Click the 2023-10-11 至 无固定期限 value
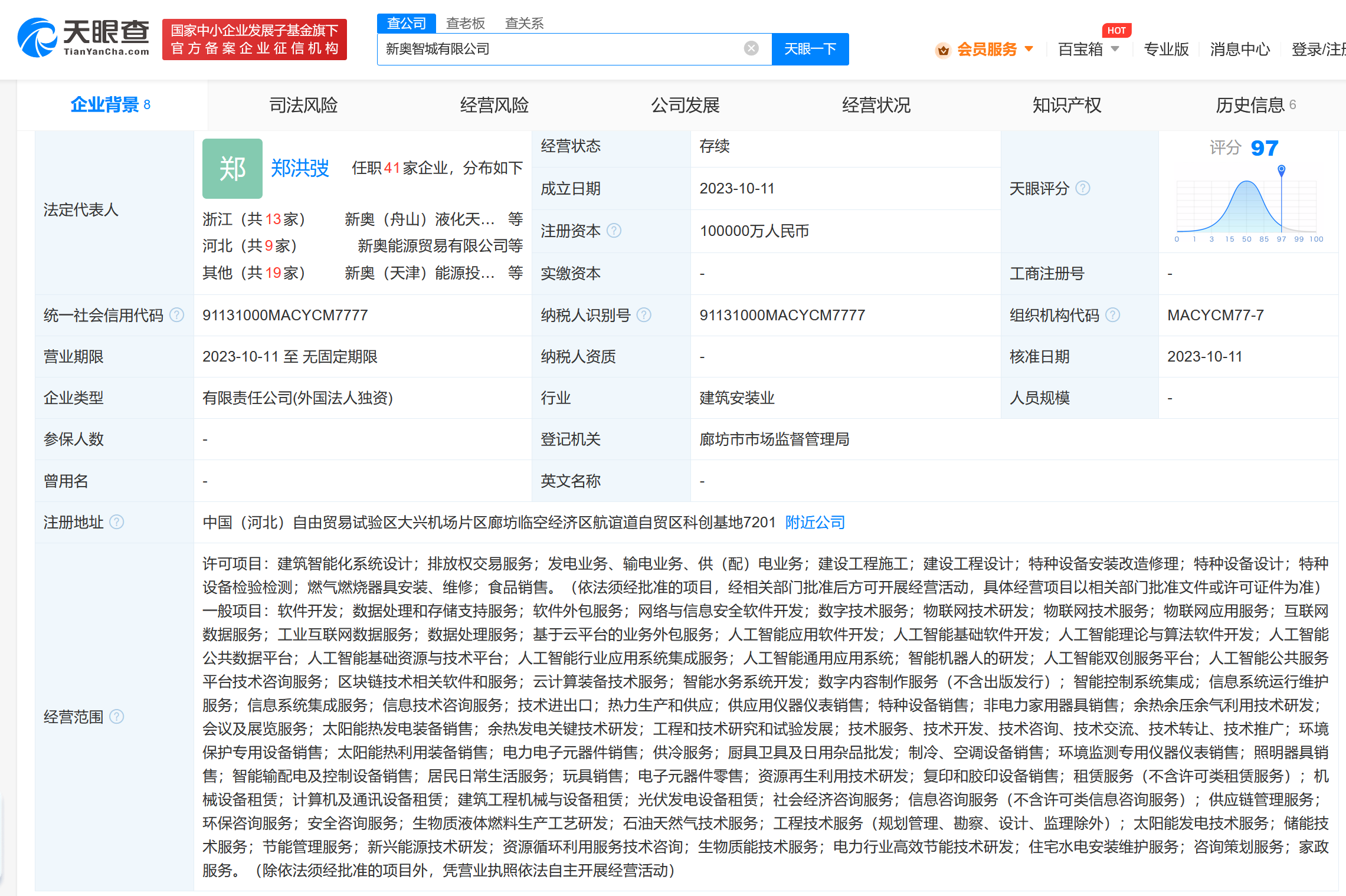This screenshot has width=1346, height=896. (290, 356)
